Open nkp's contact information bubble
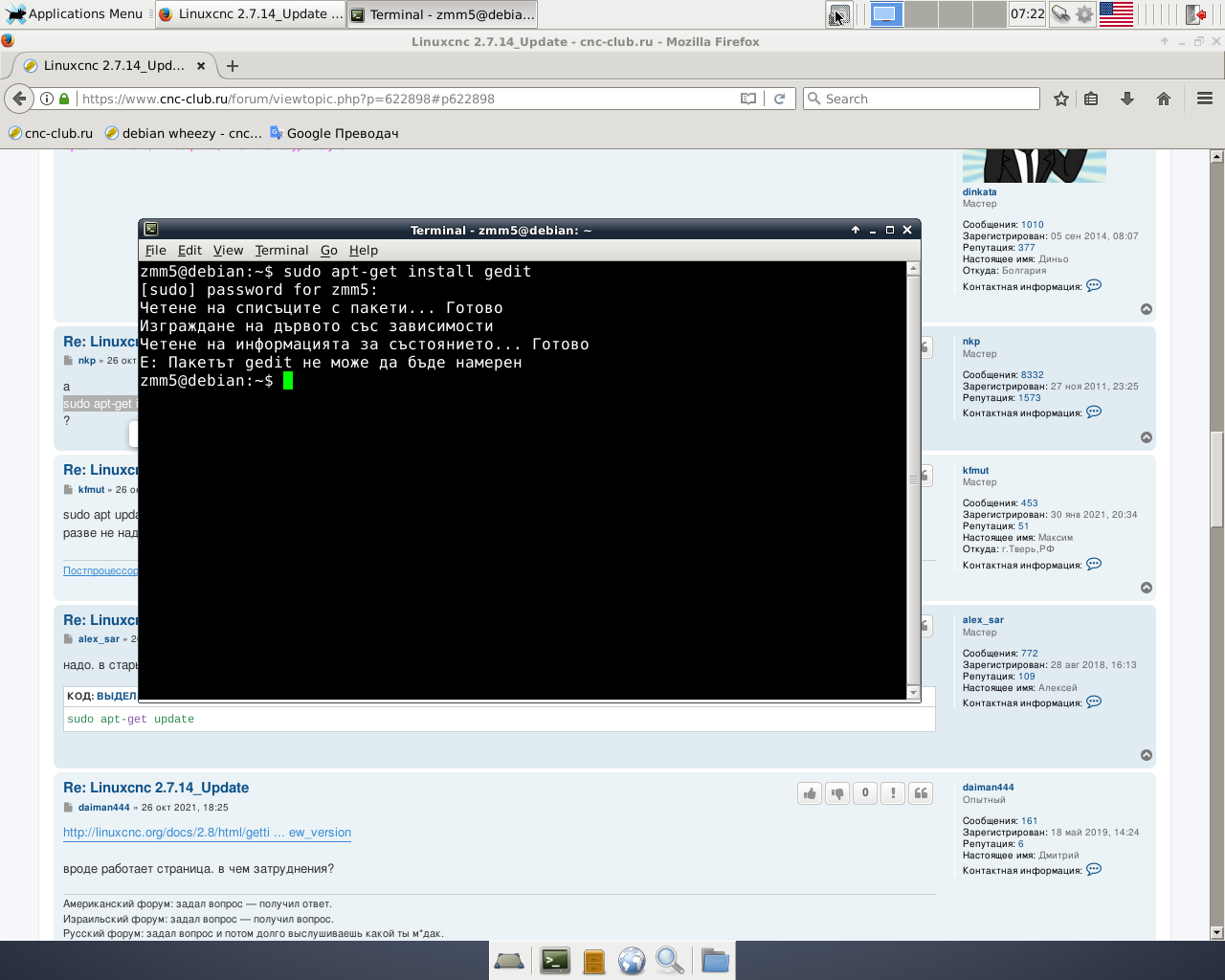Viewport: 1225px width, 980px height. click(x=1094, y=412)
